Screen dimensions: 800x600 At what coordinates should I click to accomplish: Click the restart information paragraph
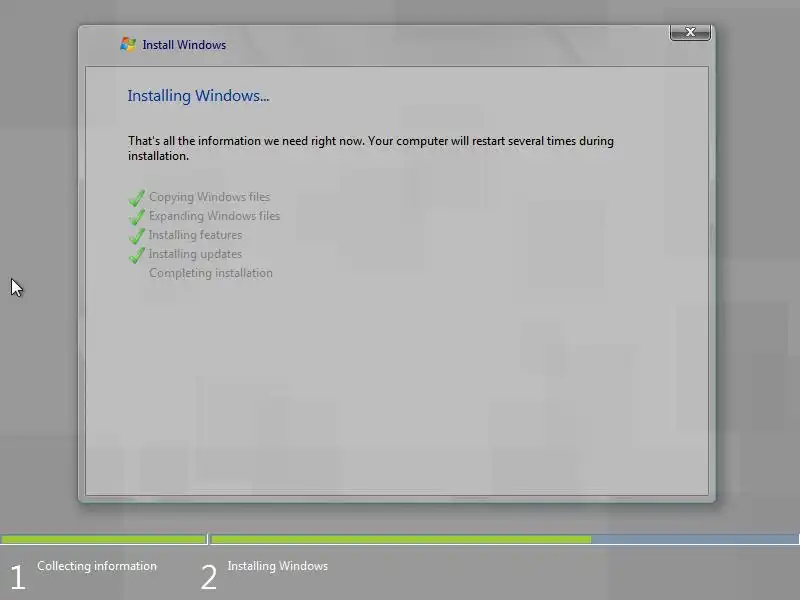pos(371,148)
